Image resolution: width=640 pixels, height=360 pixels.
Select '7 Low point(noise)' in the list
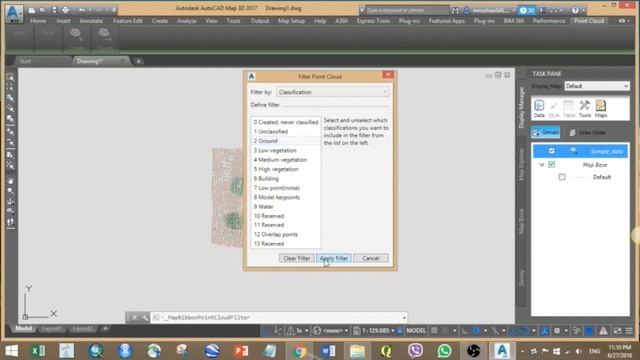coord(286,188)
